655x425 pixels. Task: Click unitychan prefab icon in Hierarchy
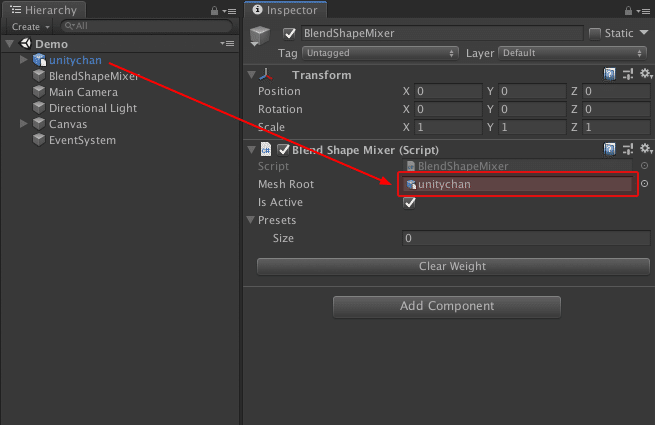39,60
